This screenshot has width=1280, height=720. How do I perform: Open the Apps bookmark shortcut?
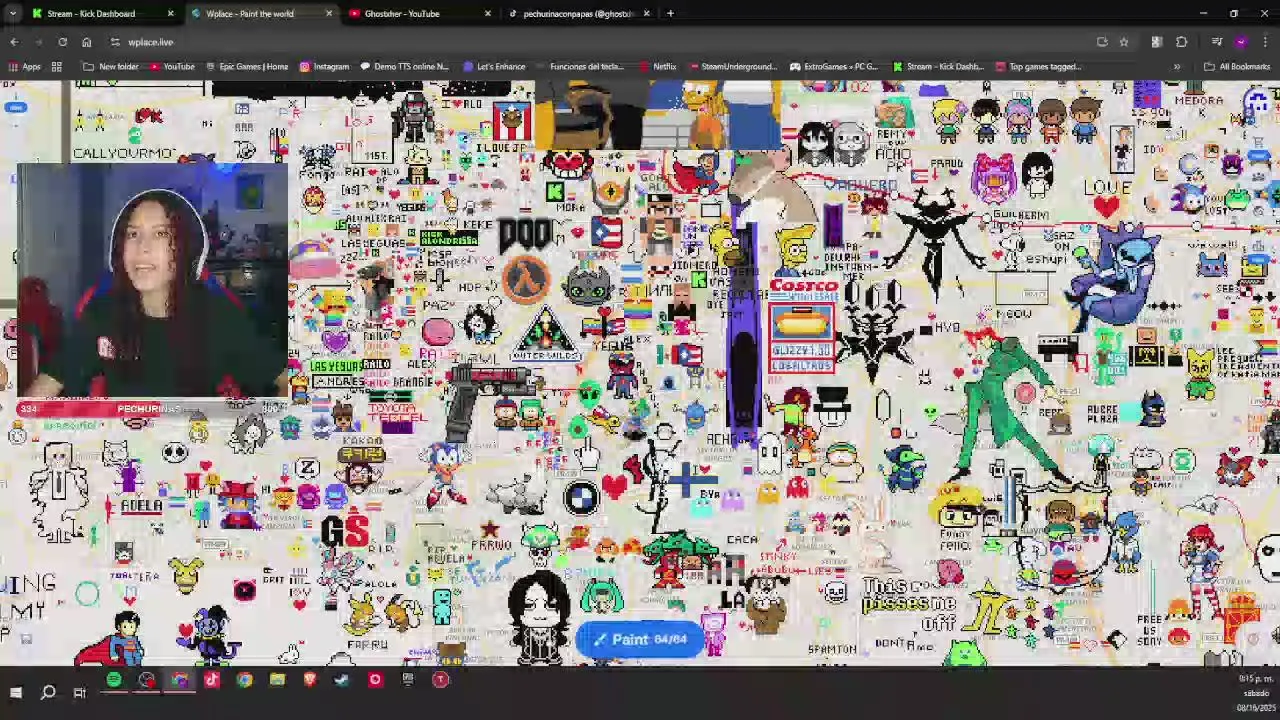tap(25, 67)
